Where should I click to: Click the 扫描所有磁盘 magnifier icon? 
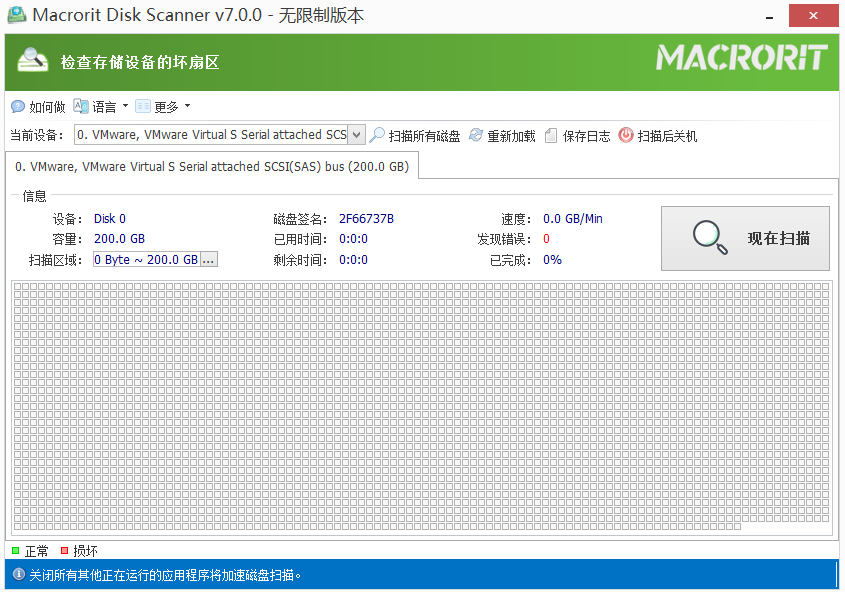coord(377,135)
